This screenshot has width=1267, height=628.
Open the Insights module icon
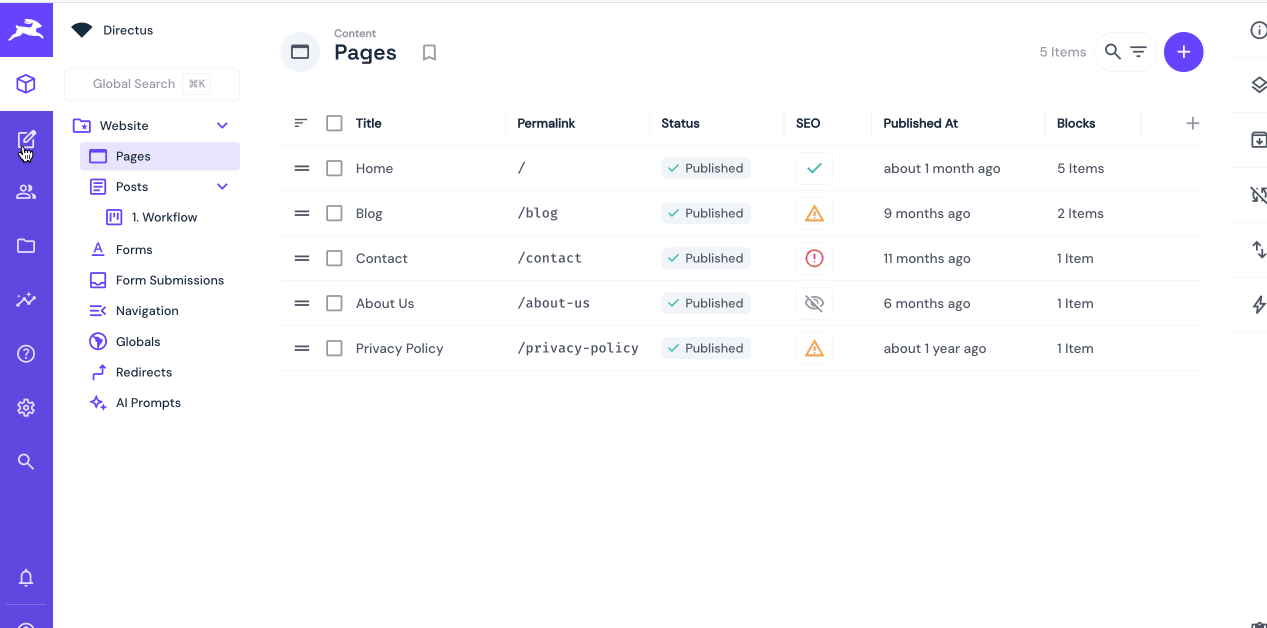point(26,300)
